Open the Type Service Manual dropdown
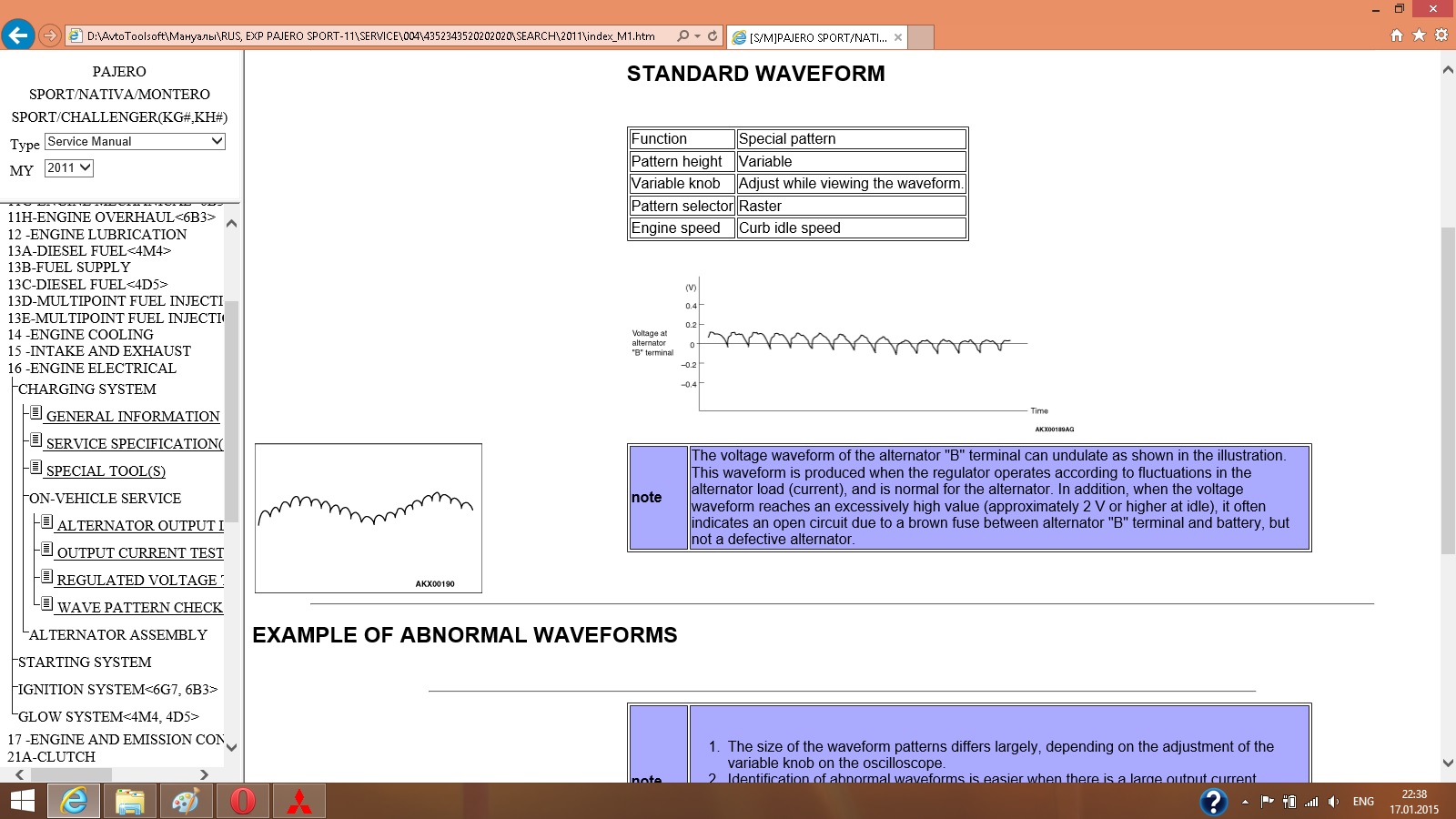 tap(135, 142)
